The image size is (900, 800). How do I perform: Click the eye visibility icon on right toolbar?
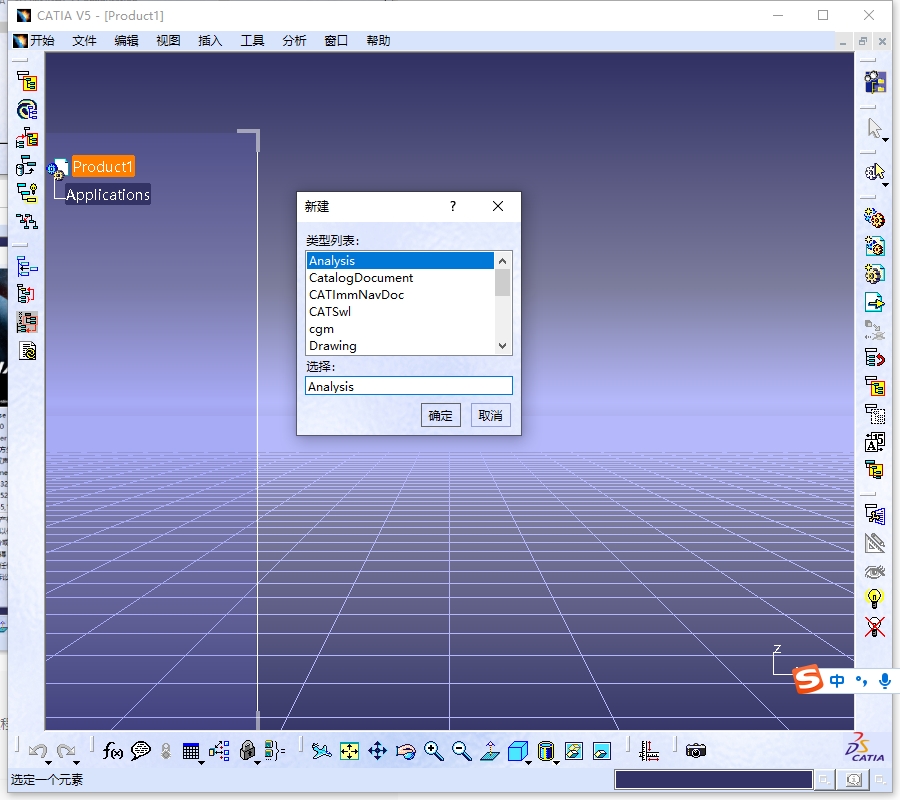tap(874, 572)
